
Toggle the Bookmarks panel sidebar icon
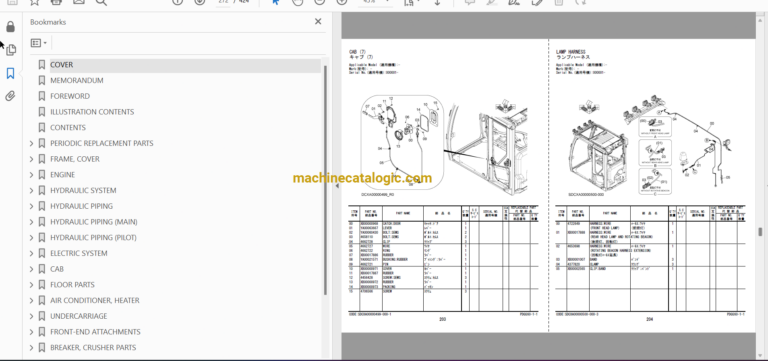[10, 73]
